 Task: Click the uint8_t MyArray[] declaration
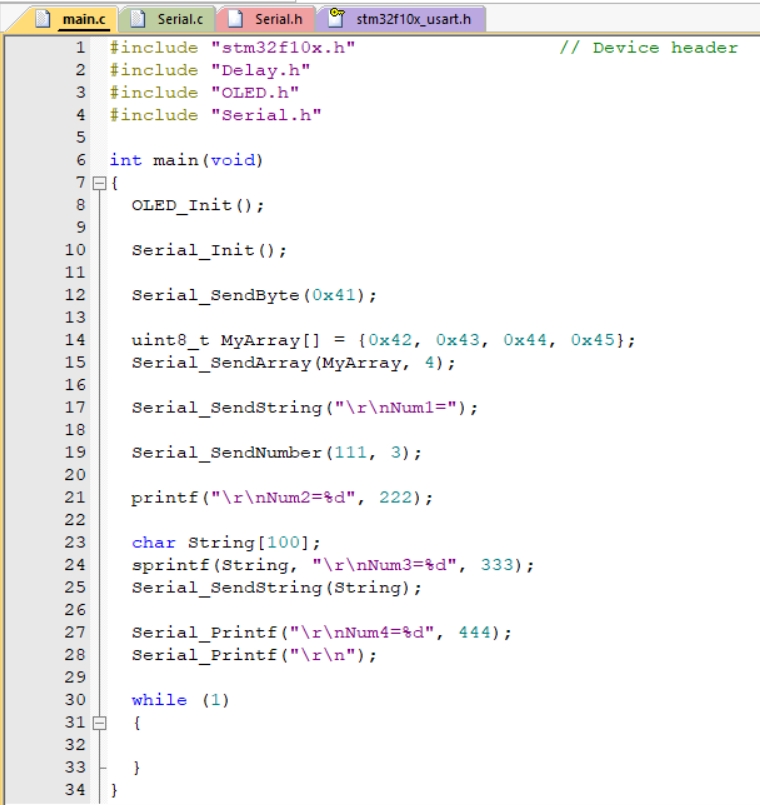pyautogui.click(x=383, y=340)
